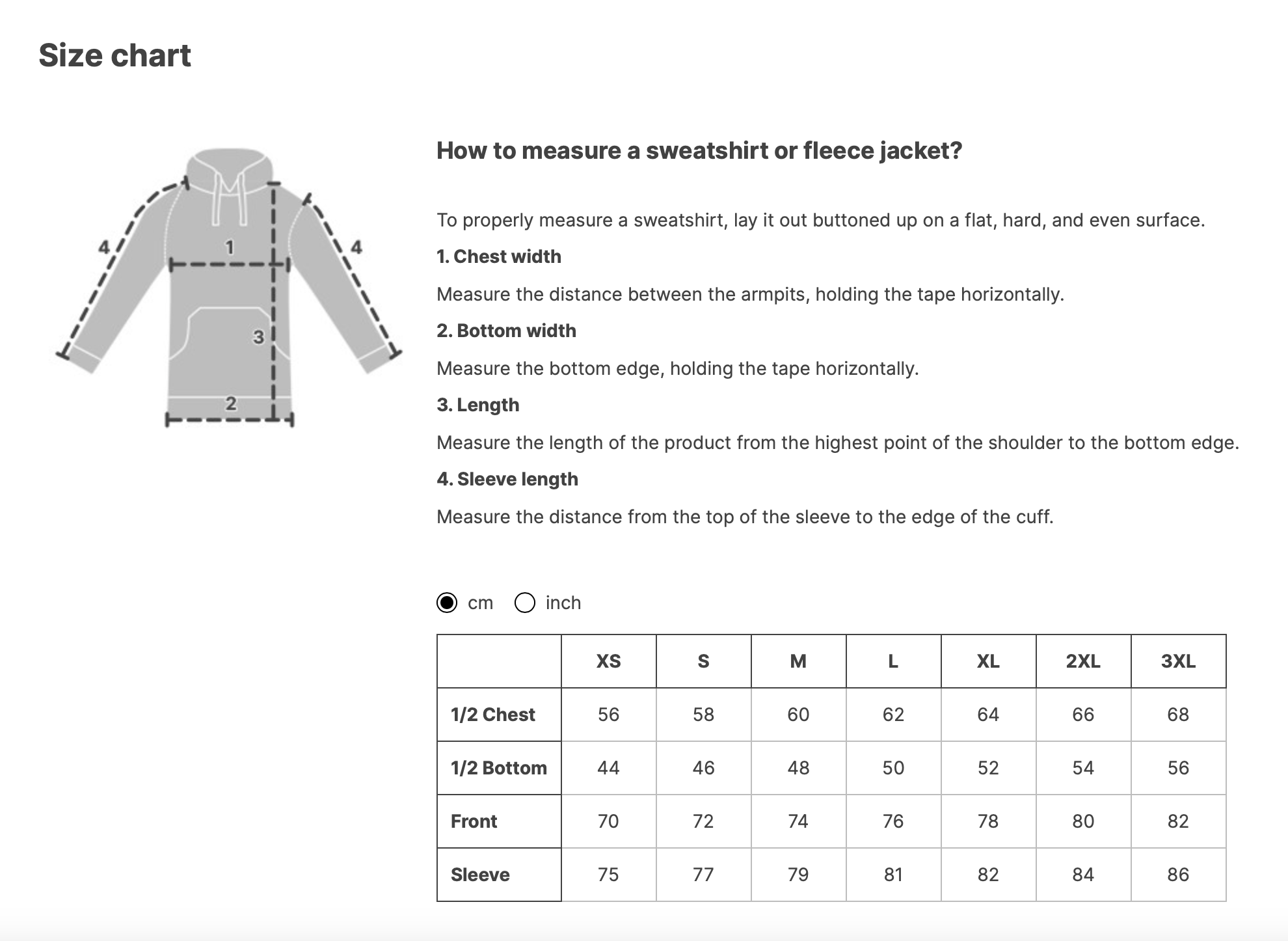Click the XS size column header

[x=608, y=661]
